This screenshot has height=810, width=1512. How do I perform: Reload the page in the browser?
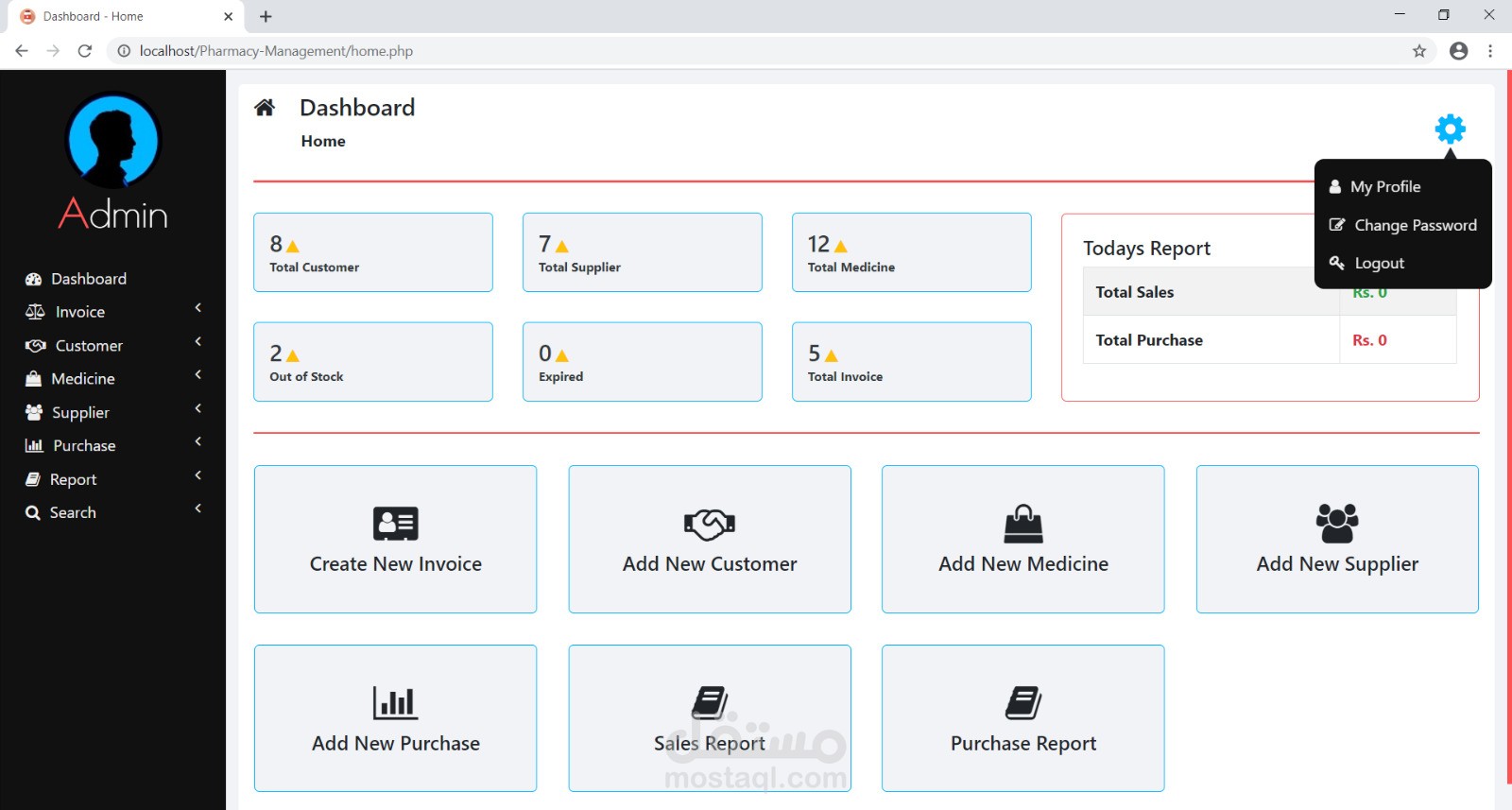tap(85, 51)
